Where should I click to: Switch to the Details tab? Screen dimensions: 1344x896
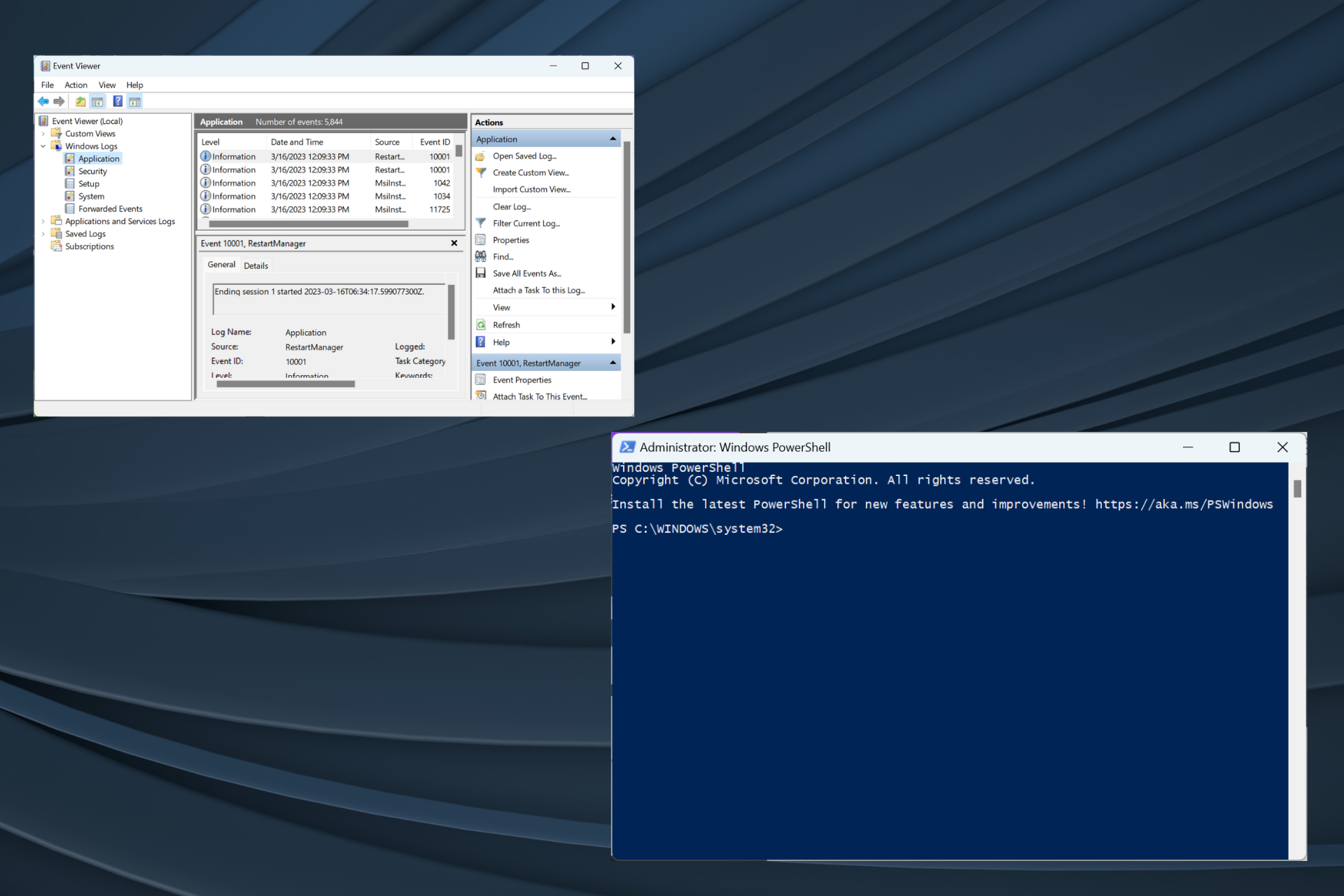[255, 266]
